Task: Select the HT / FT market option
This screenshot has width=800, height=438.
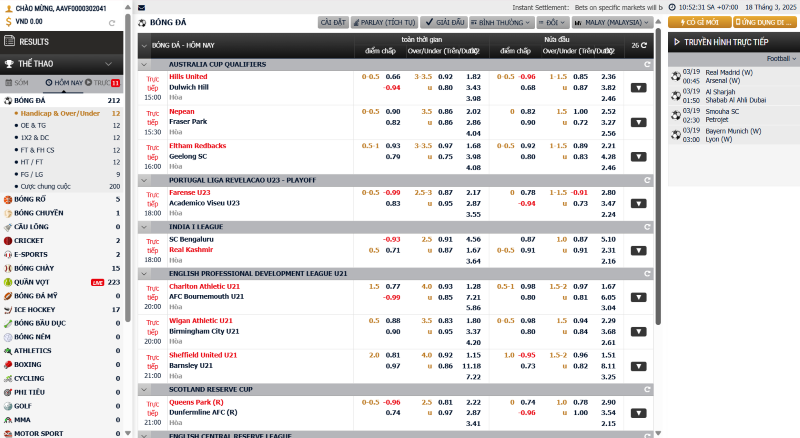Action: tap(33, 161)
